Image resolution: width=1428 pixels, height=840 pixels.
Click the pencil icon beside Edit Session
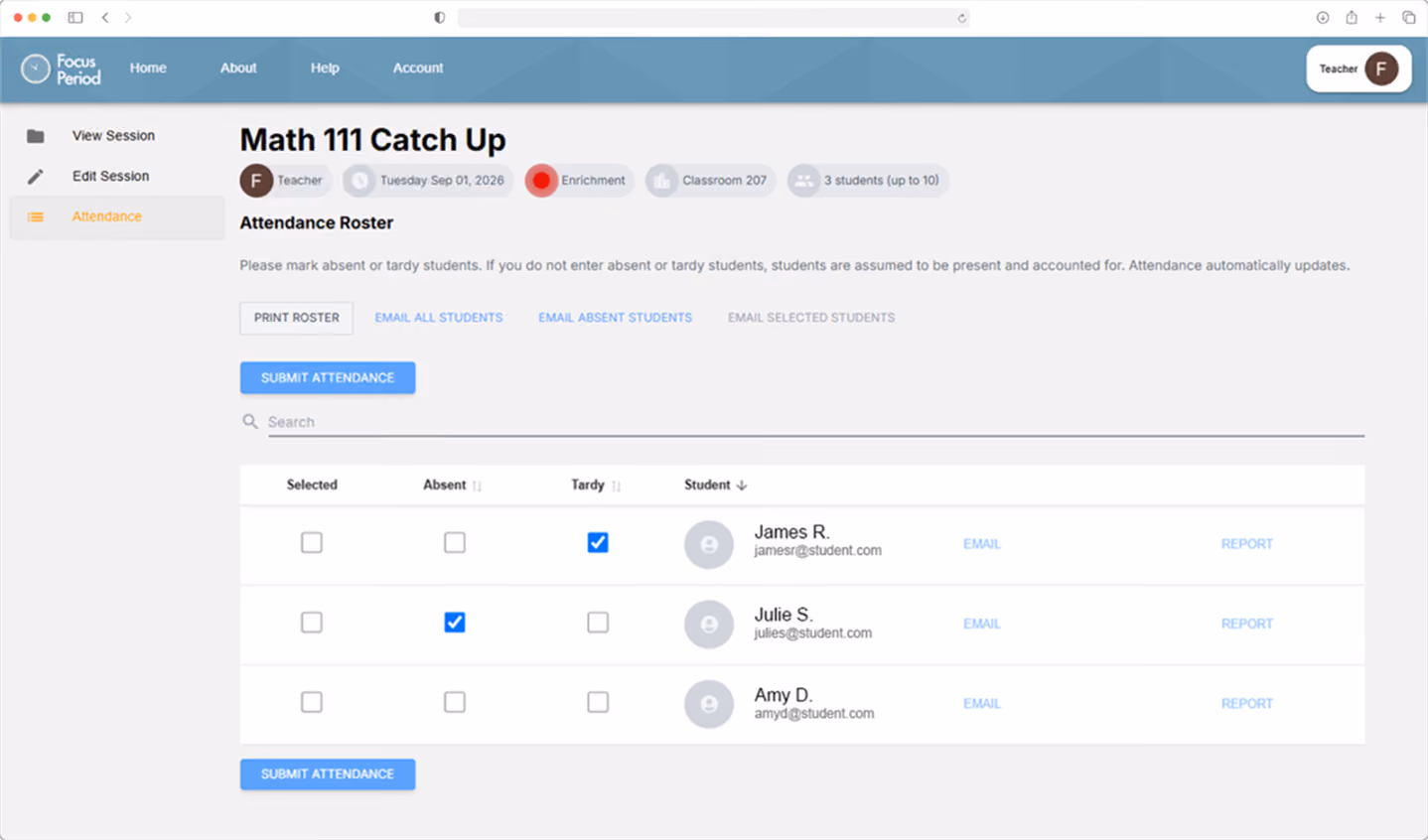tap(36, 177)
